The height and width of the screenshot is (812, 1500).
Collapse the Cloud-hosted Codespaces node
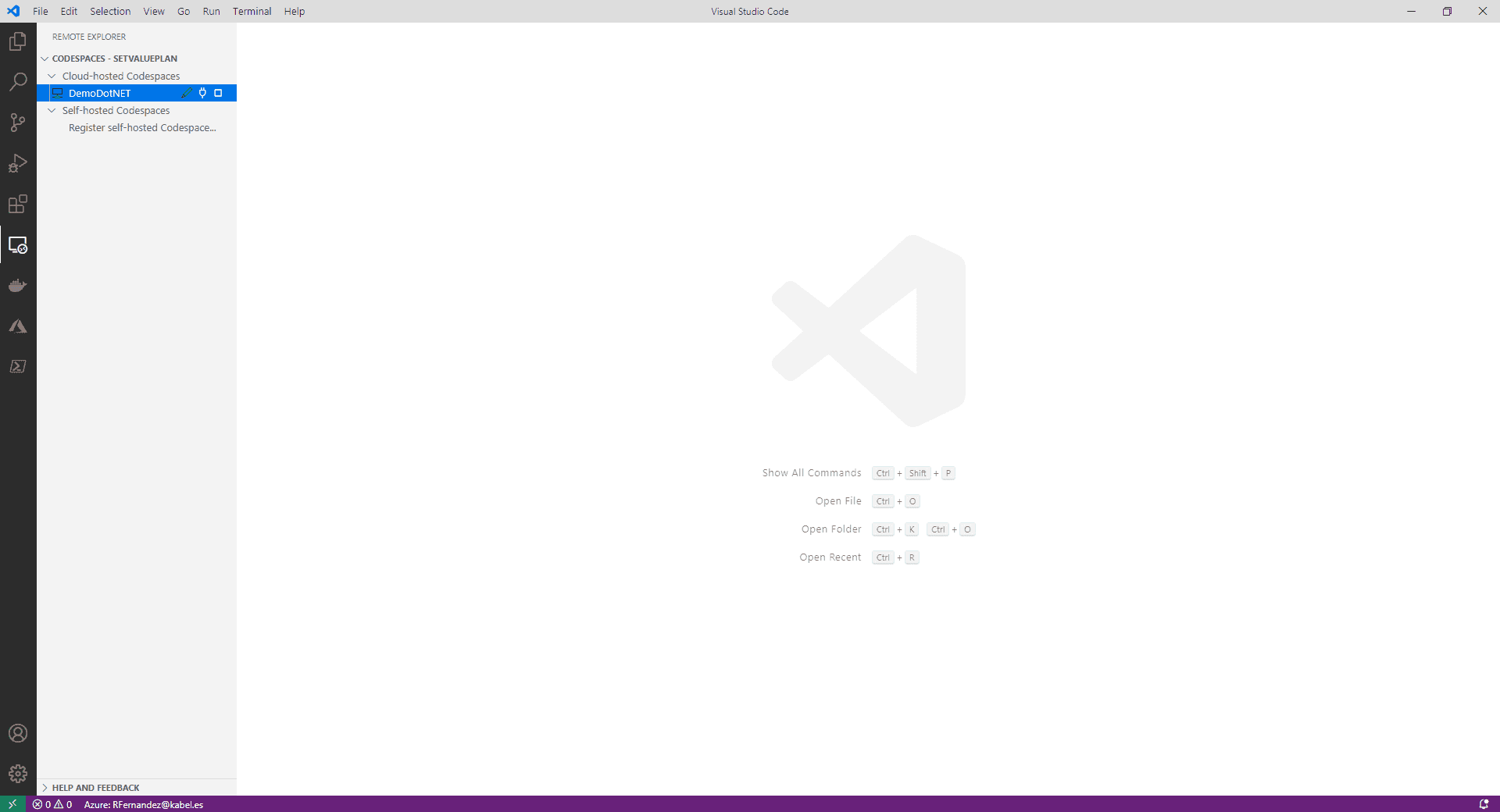[x=52, y=76]
